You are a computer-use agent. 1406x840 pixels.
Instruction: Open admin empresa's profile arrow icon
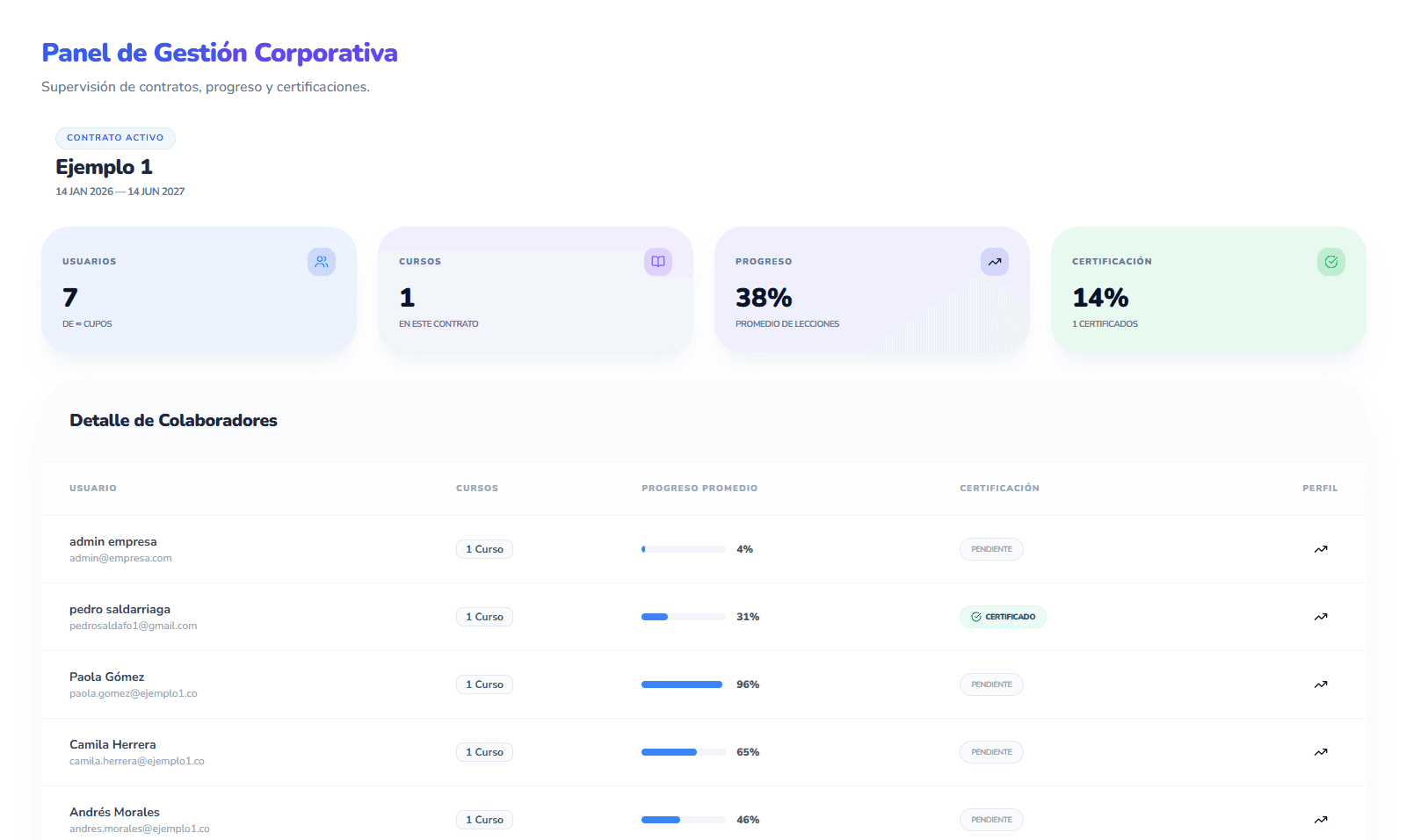(x=1320, y=549)
